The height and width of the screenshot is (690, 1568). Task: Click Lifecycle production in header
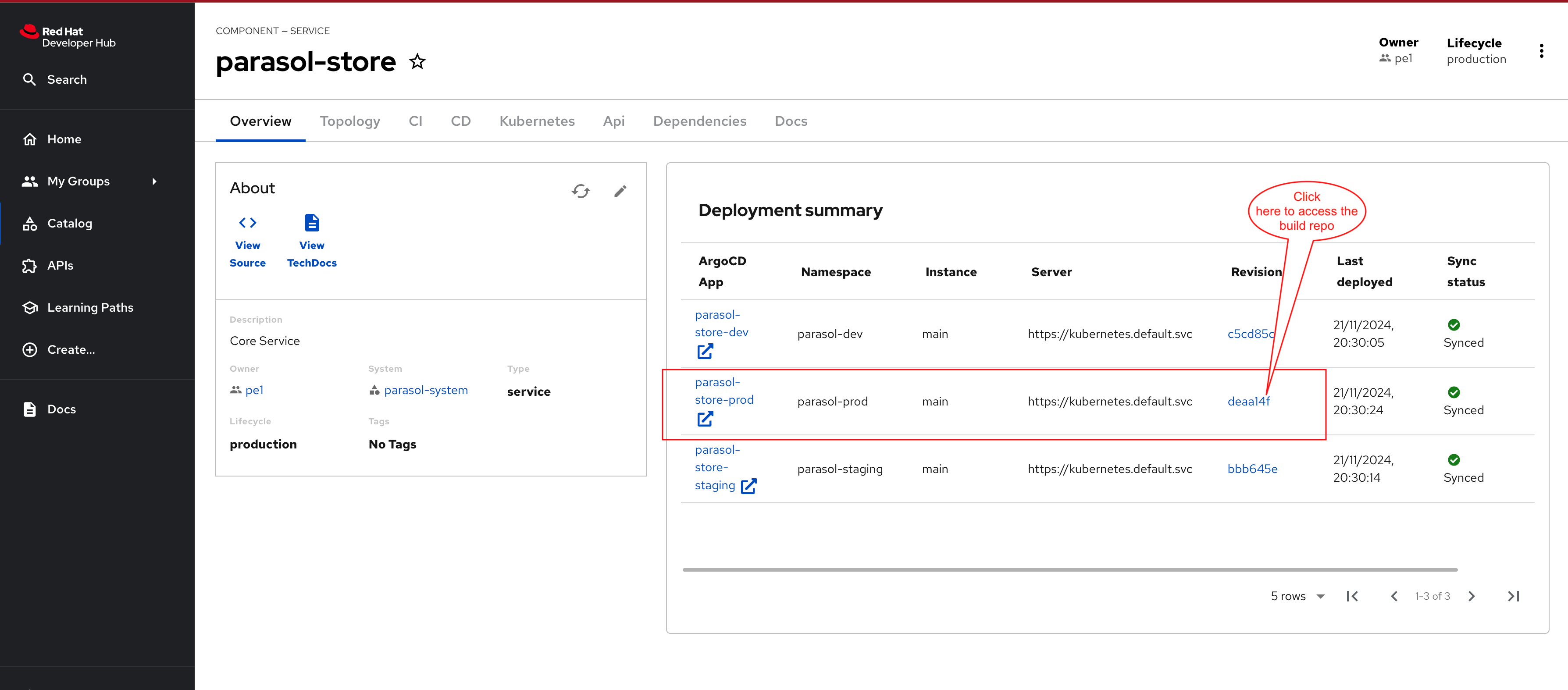click(1476, 51)
